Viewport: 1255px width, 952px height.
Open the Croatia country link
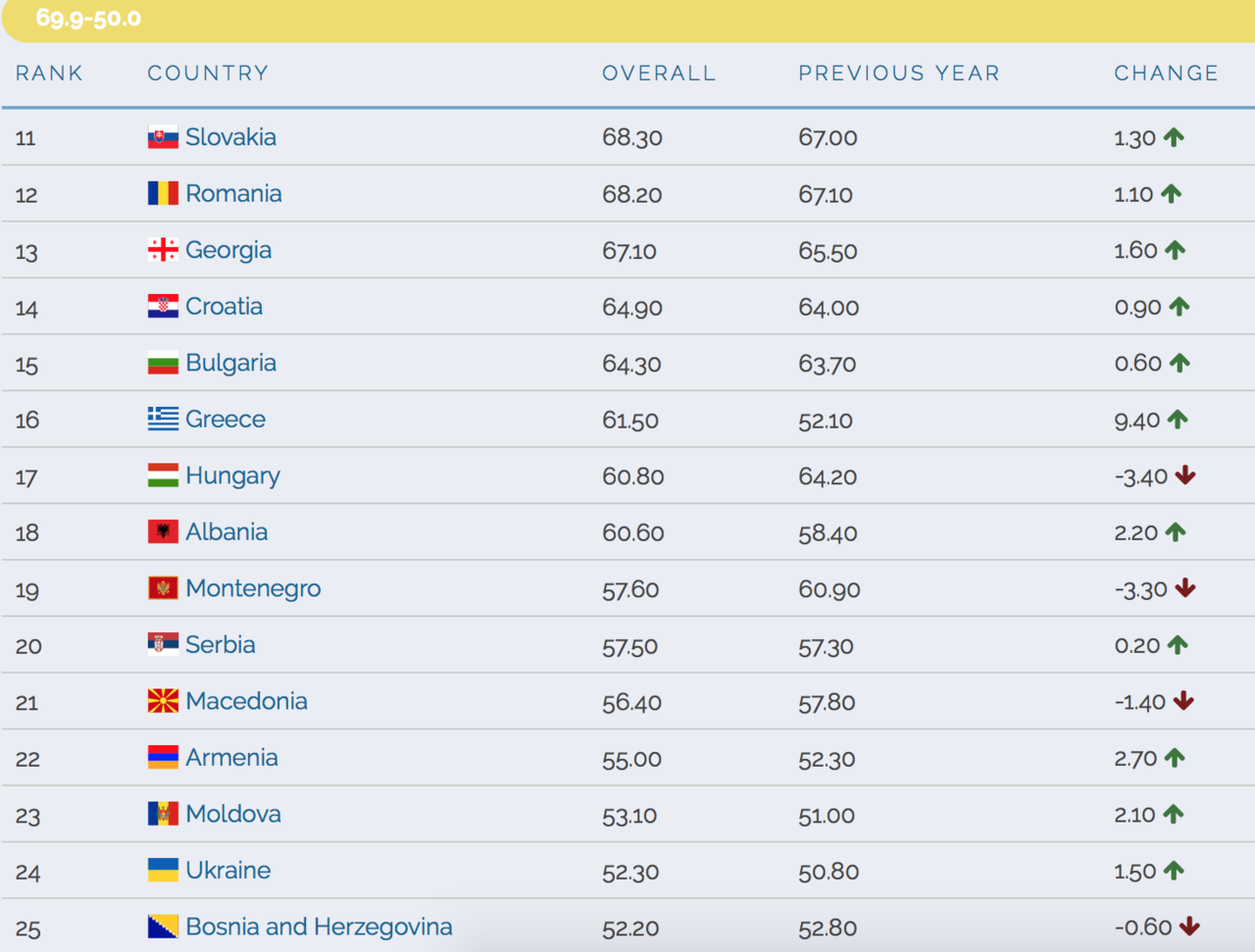tap(224, 306)
